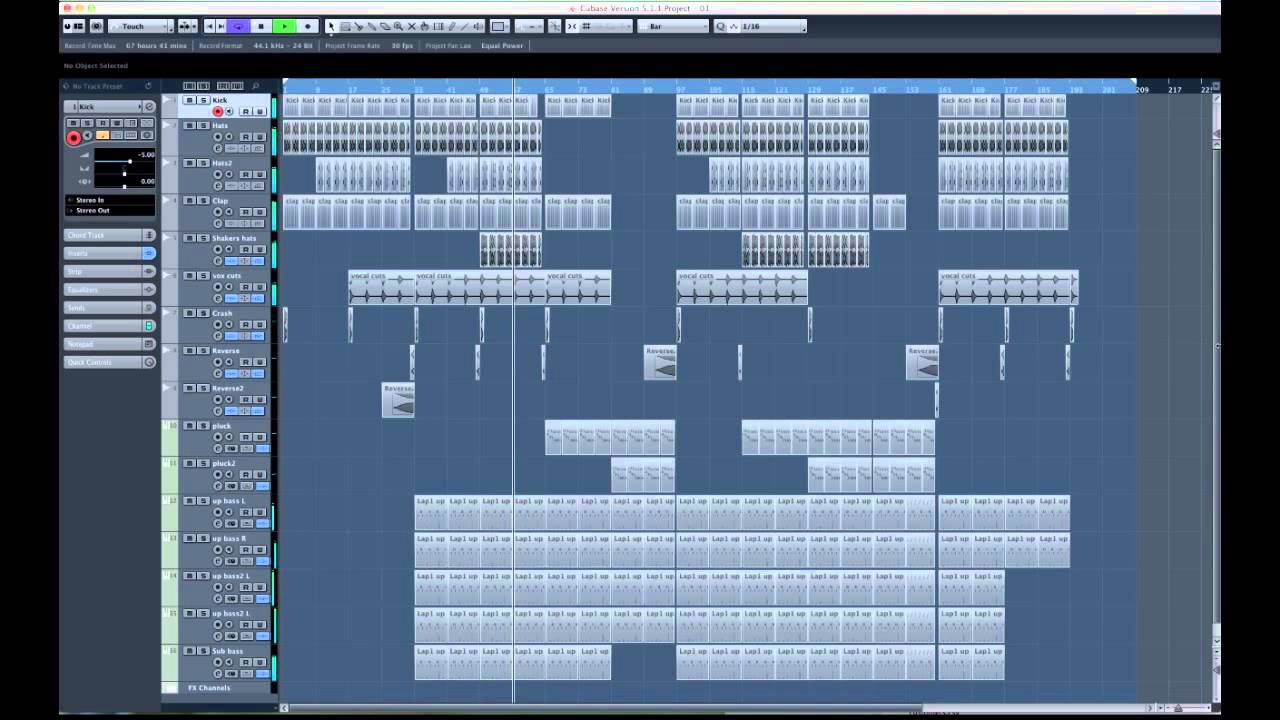Select the Glue tool
Image resolution: width=1280 pixels, height=720 pixels.
371,26
